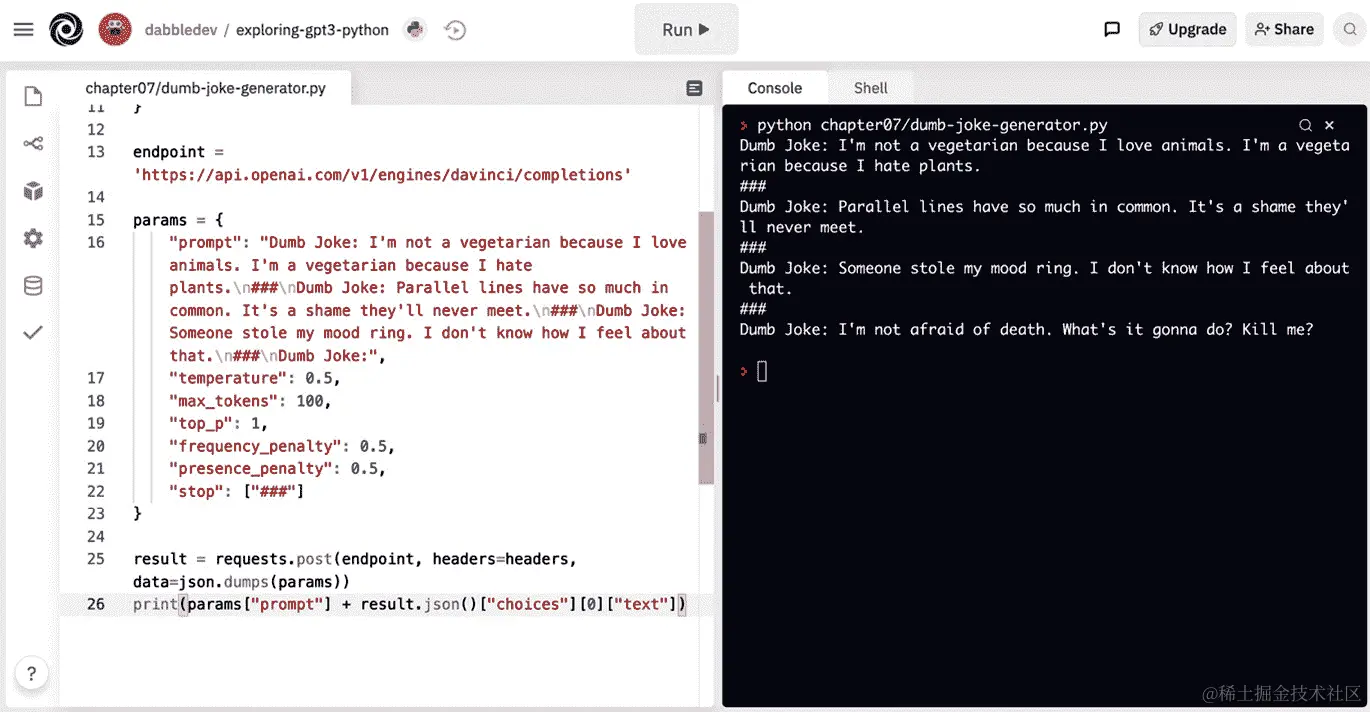Open the hamburger navigation menu
Viewport: 1370px width, 712px height.
tap(23, 29)
